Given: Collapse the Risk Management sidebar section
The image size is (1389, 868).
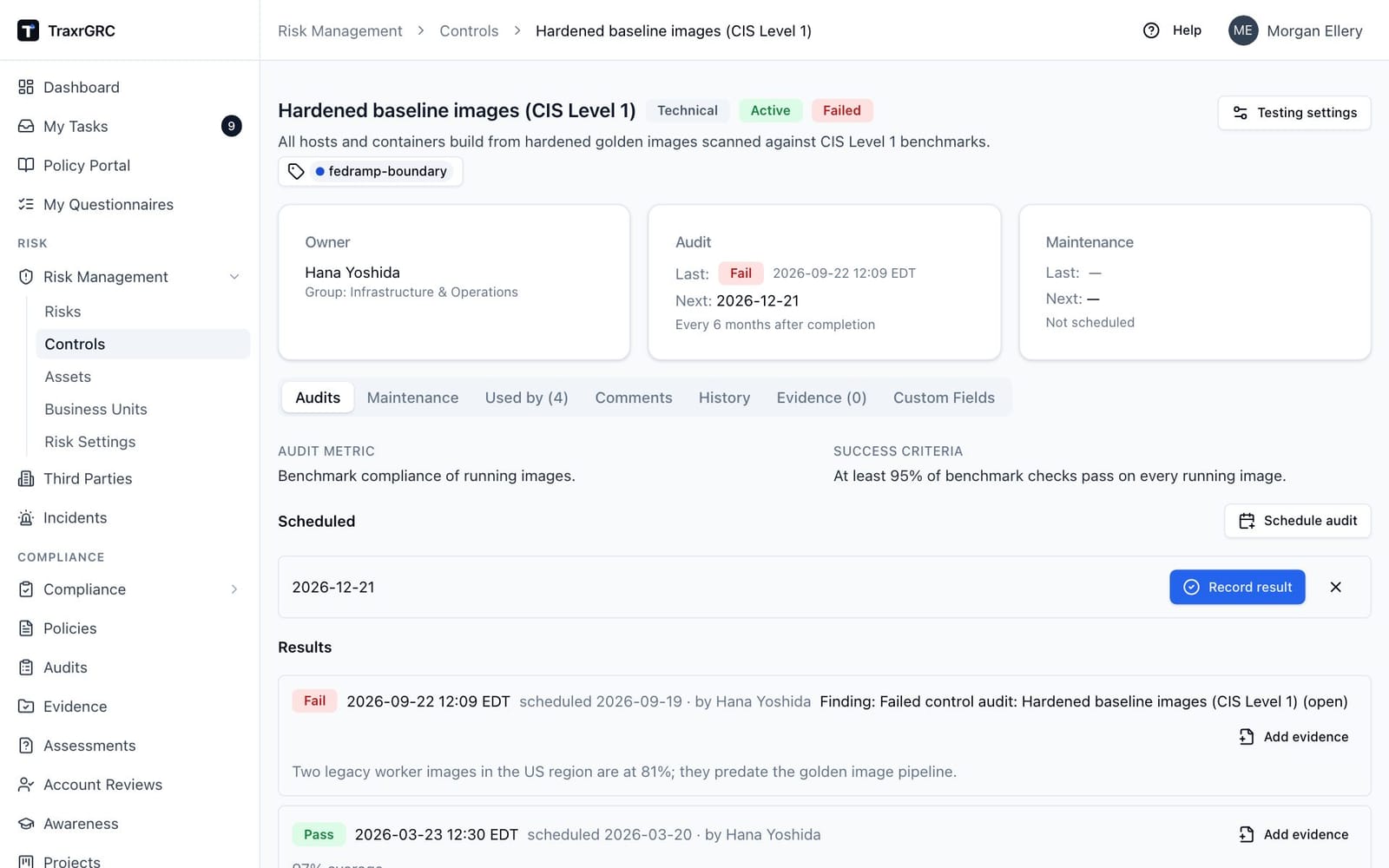Looking at the screenshot, I should click(234, 277).
